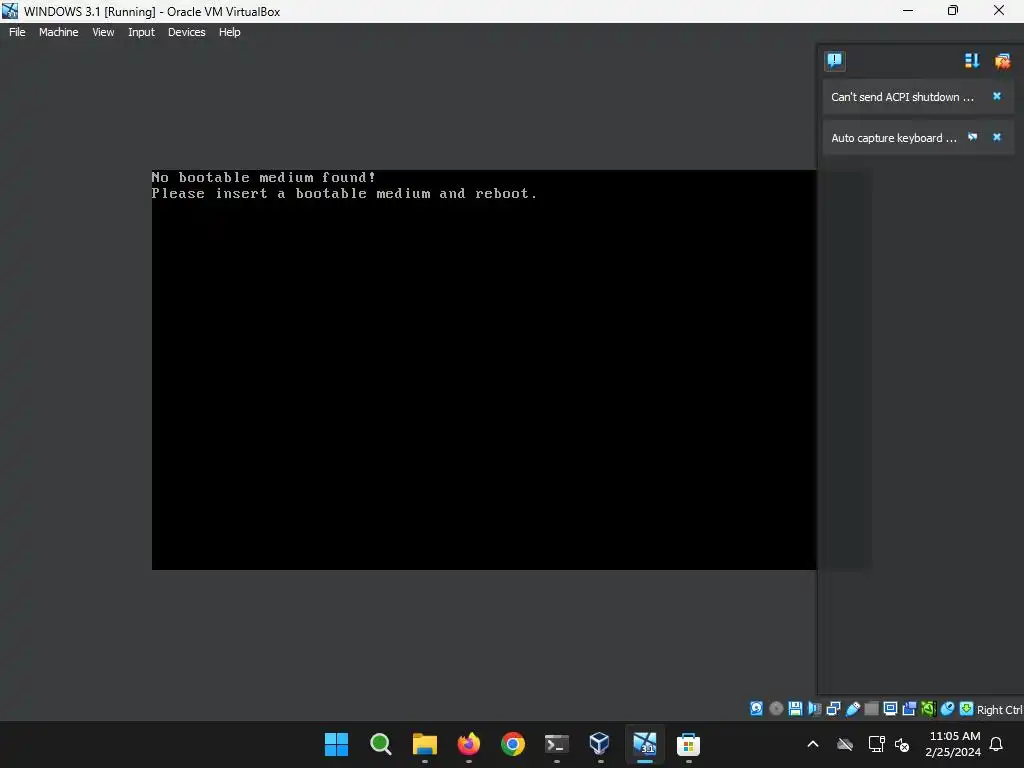Screen dimensions: 1024x768
Task: Click the floppy disk status icon
Action: tap(795, 709)
